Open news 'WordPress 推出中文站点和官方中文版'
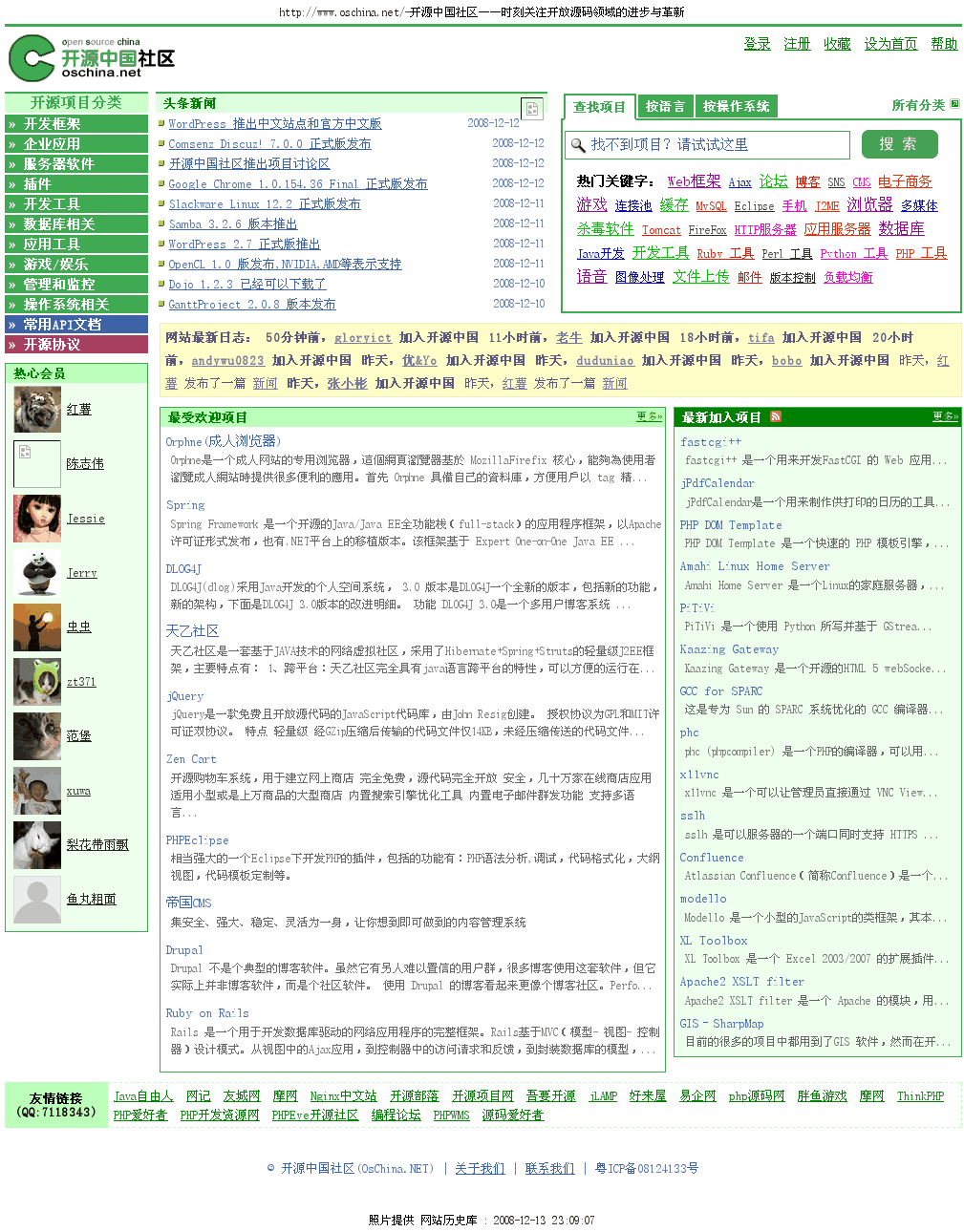 pyautogui.click(x=275, y=124)
